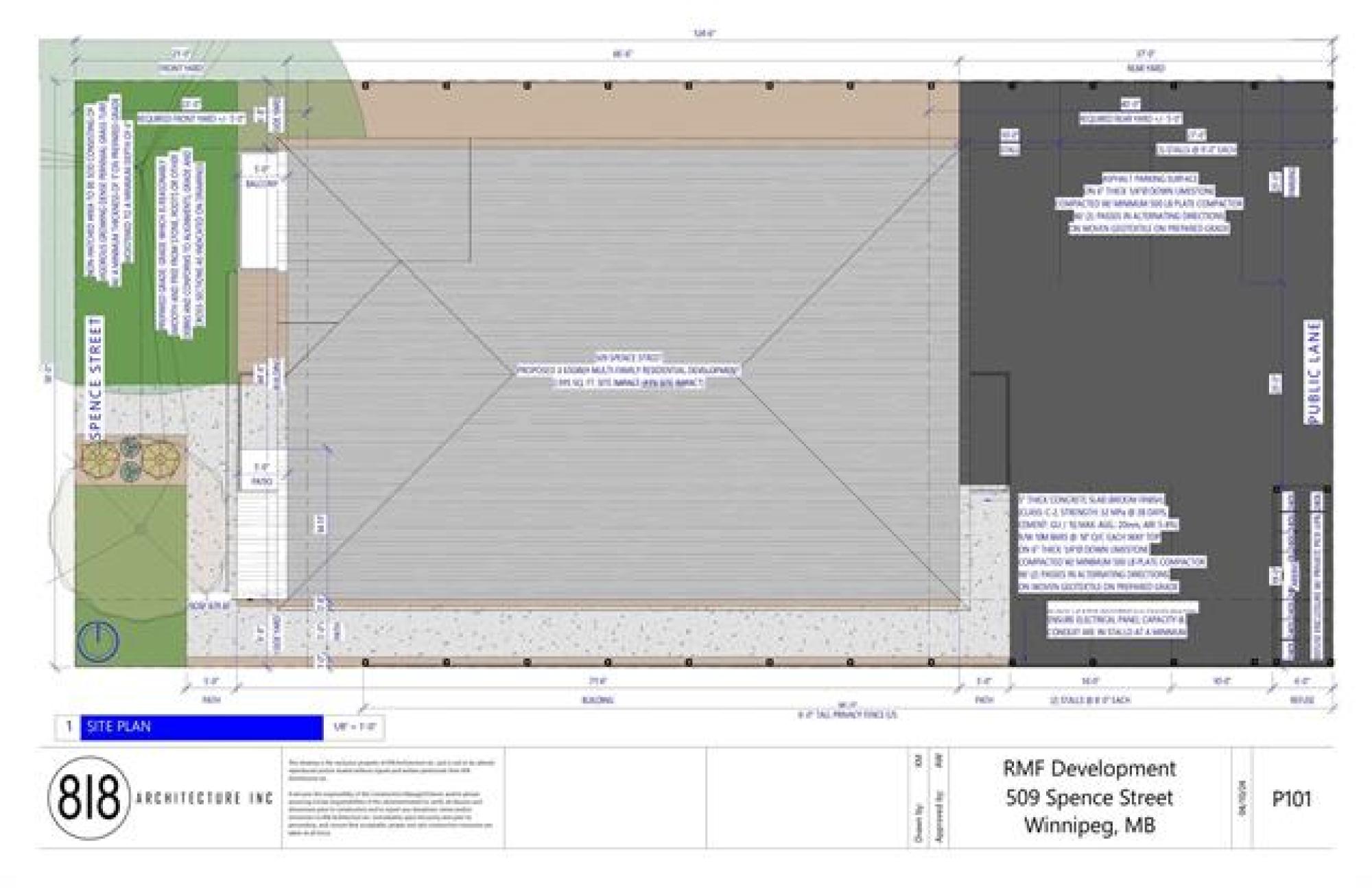Click the lower teal shrub symbol

[x=130, y=471]
